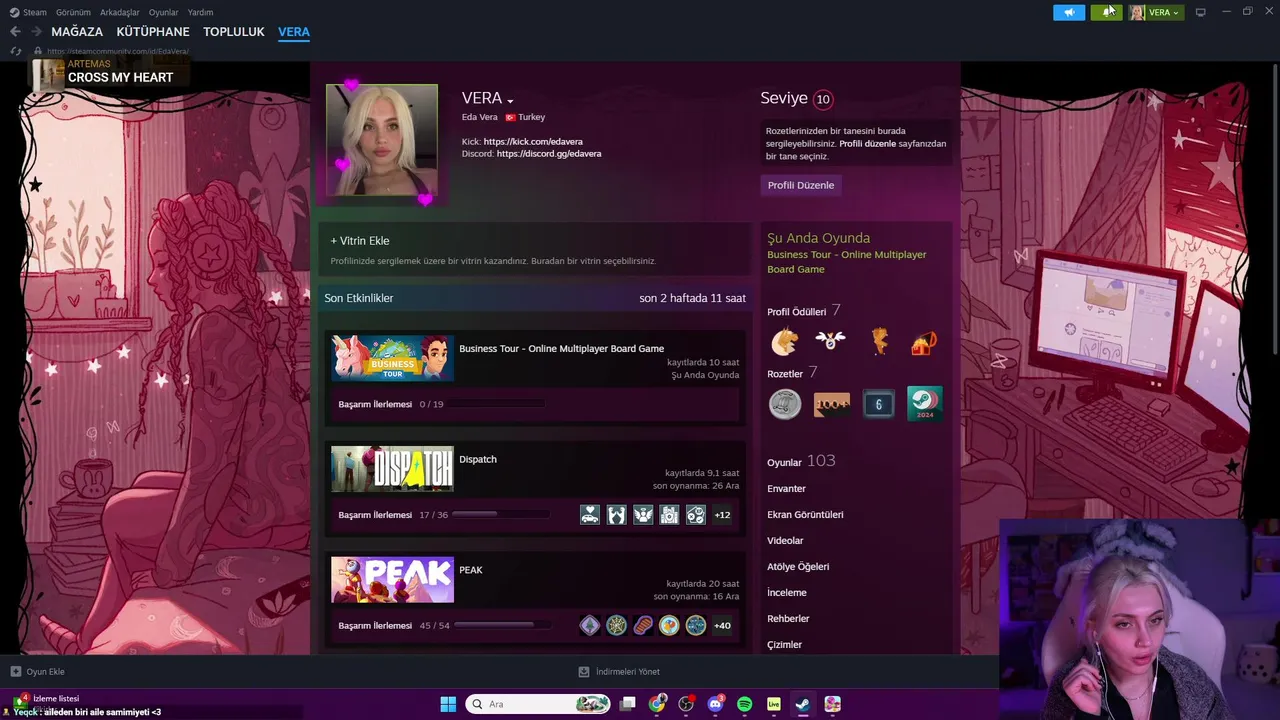This screenshot has width=1280, height=720.
Task: Click the Profili Düzenle button
Action: [x=800, y=185]
